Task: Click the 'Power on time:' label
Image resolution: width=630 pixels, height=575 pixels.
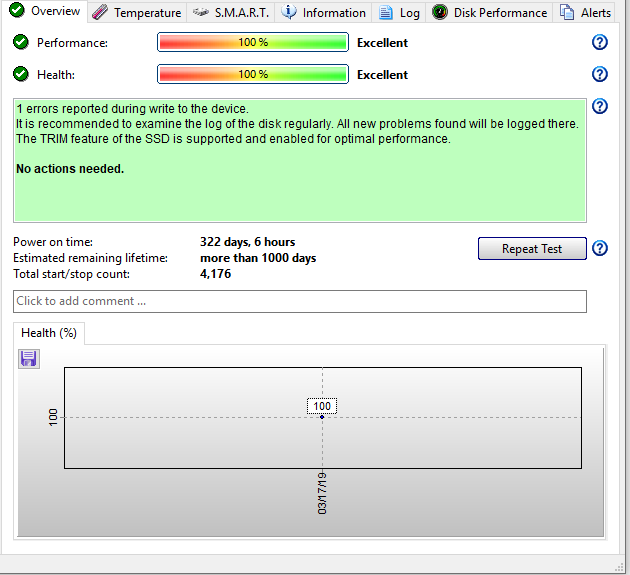Action: (x=53, y=242)
